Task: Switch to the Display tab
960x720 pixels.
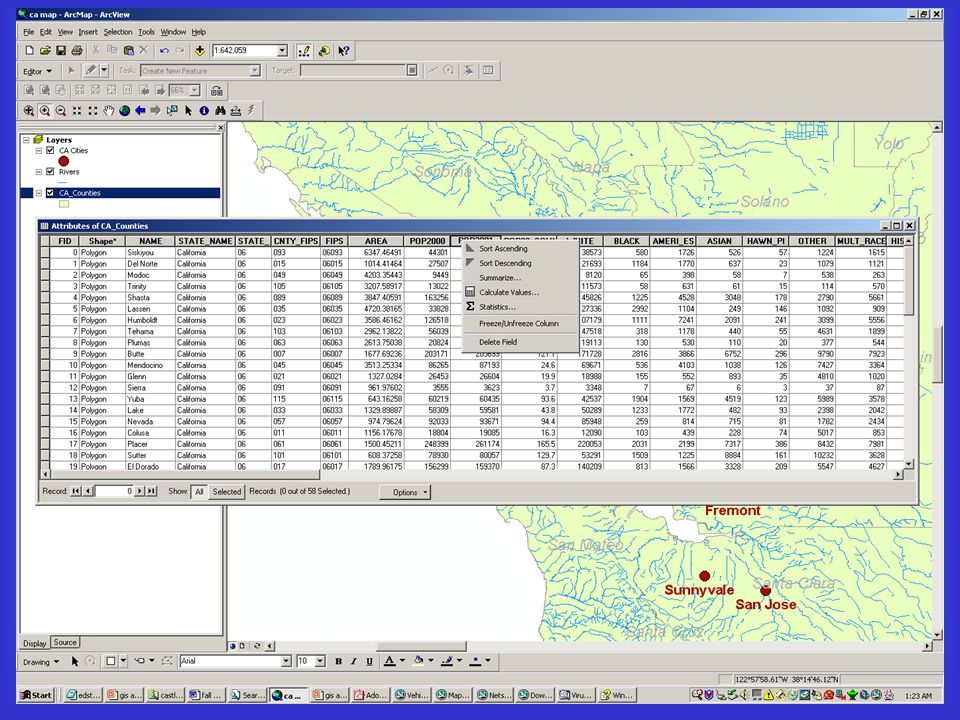Action: click(34, 643)
